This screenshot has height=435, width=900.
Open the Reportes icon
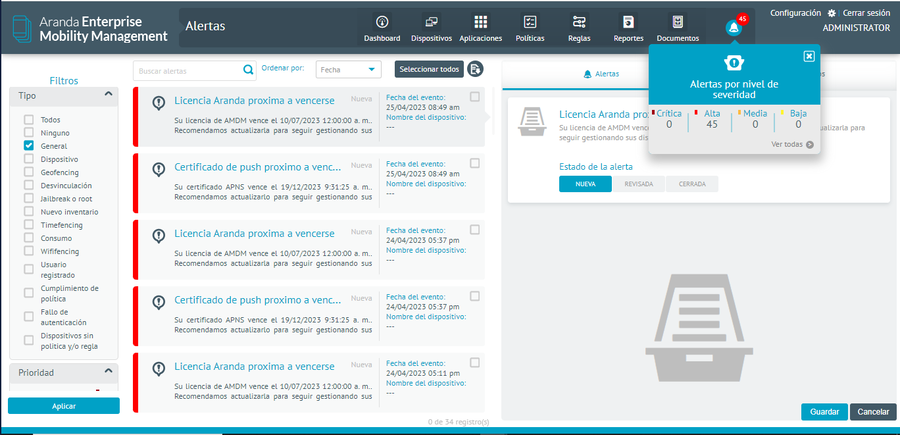(x=629, y=22)
